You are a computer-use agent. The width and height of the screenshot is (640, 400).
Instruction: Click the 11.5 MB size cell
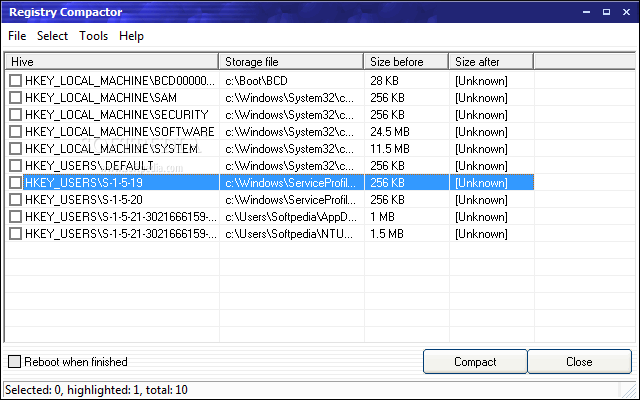click(x=390, y=149)
